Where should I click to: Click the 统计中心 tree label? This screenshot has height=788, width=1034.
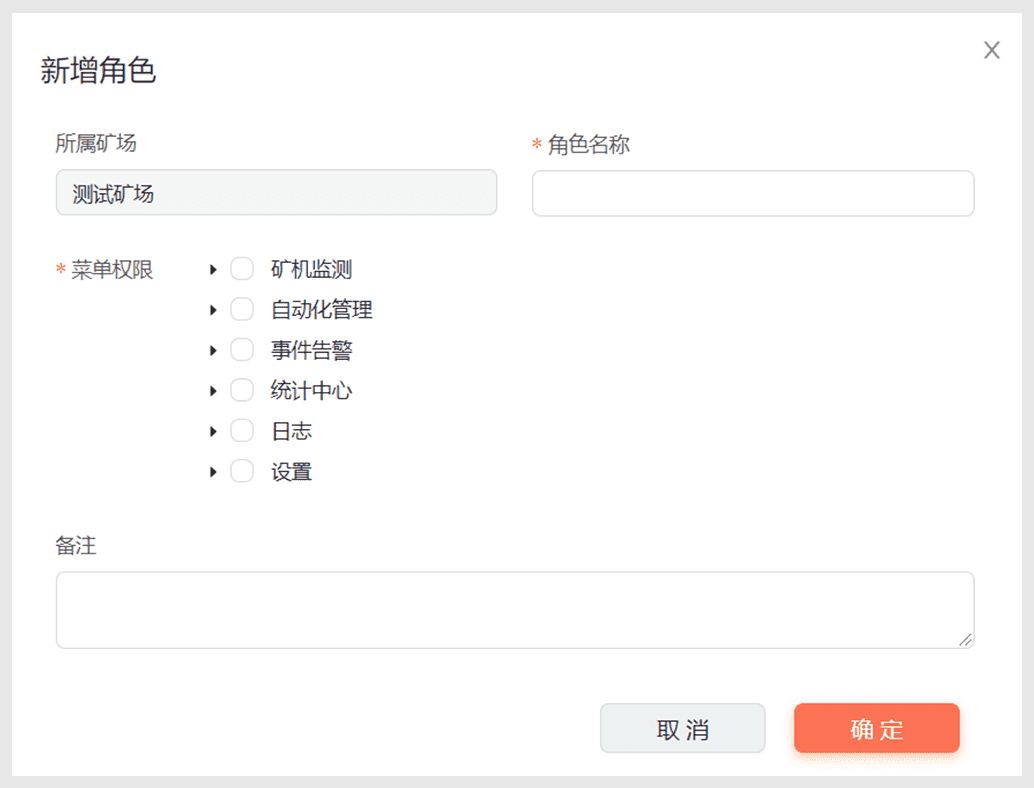click(x=311, y=390)
